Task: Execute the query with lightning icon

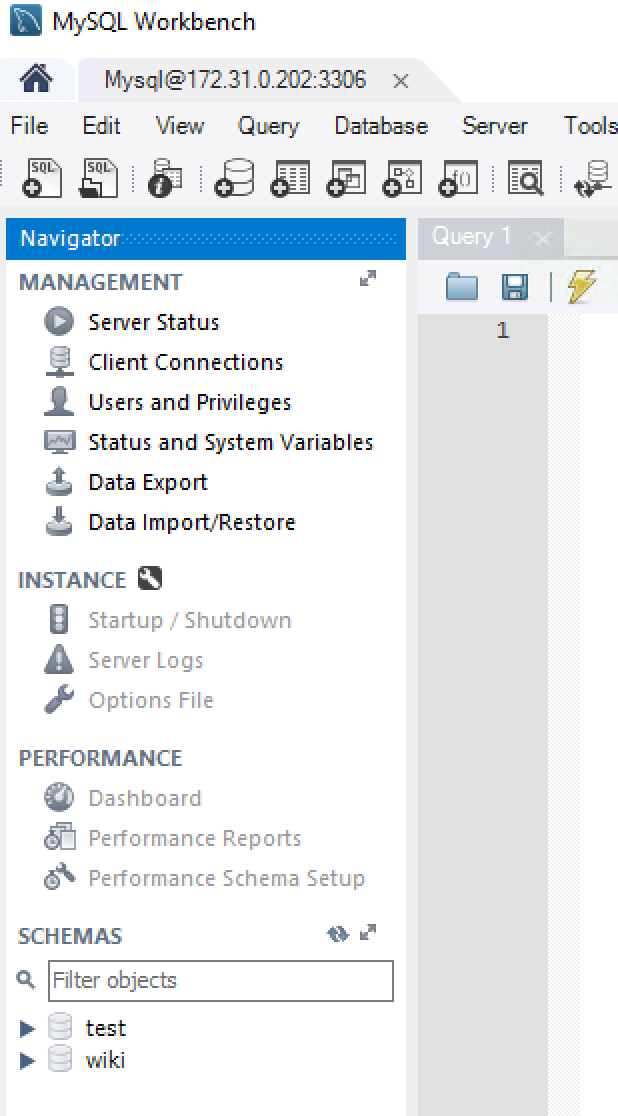Action: pos(582,287)
